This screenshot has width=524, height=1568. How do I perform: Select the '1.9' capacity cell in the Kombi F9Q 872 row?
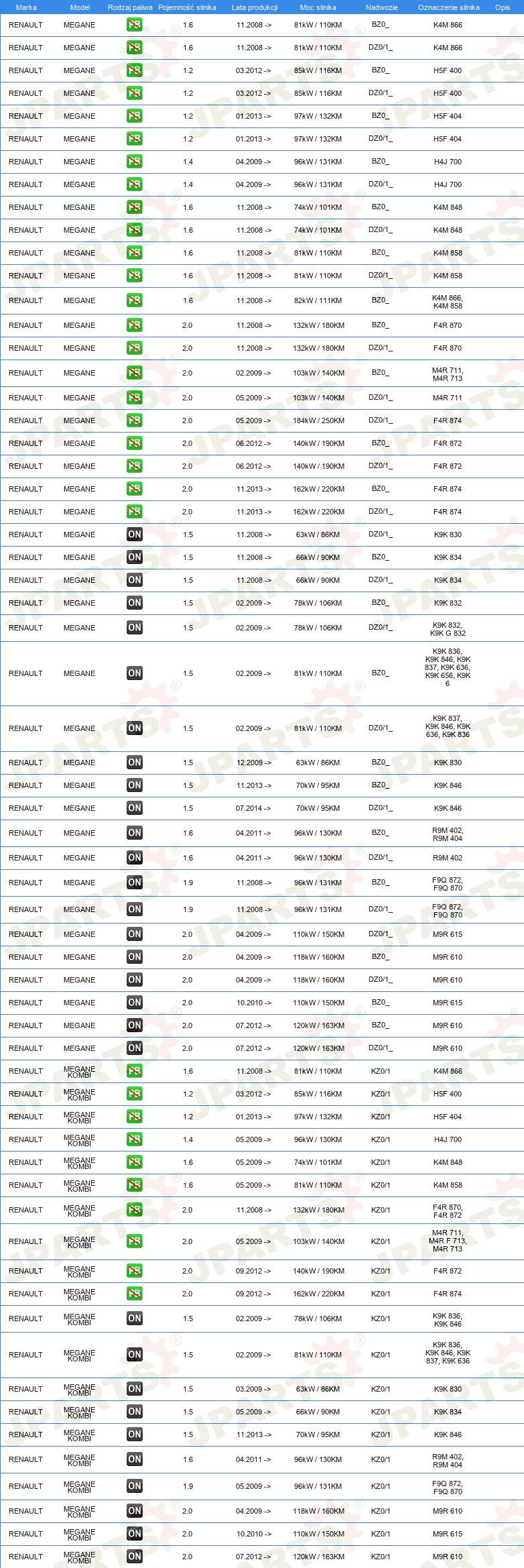point(188,1486)
